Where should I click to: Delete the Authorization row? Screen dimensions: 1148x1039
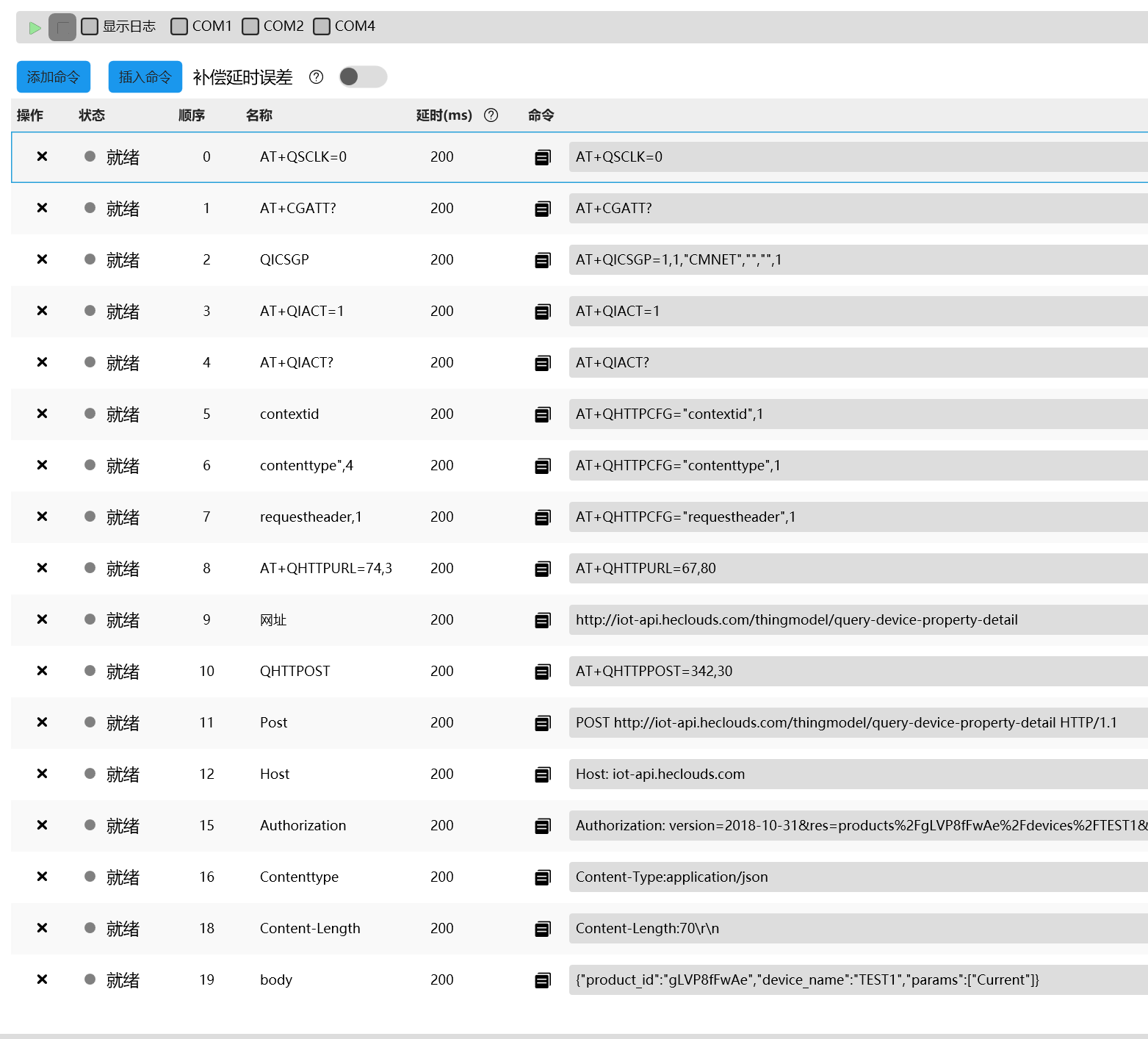pyautogui.click(x=42, y=825)
